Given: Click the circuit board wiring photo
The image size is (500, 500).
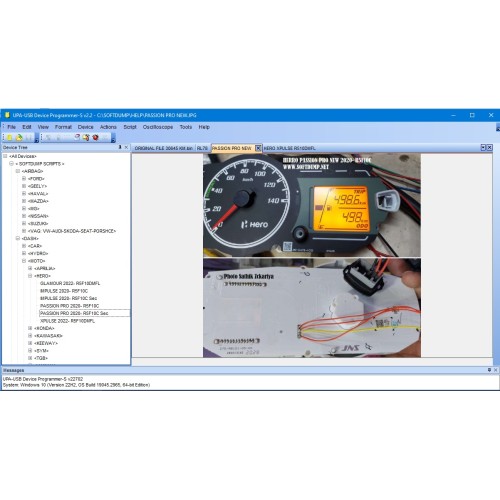Looking at the screenshot, I should [312, 308].
